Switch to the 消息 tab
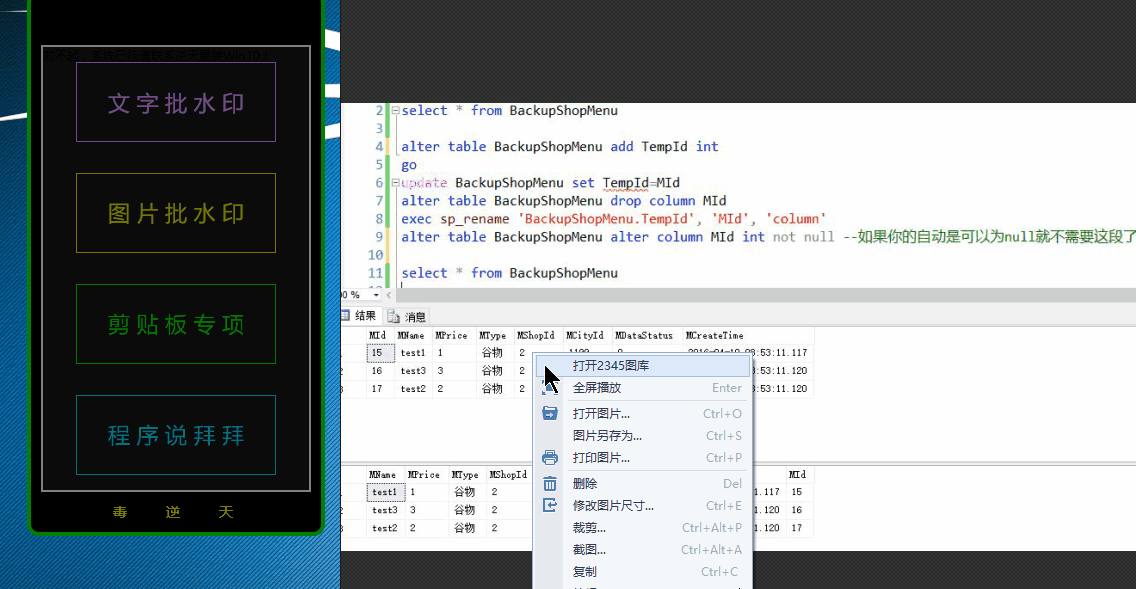1136x589 pixels. (x=406, y=317)
